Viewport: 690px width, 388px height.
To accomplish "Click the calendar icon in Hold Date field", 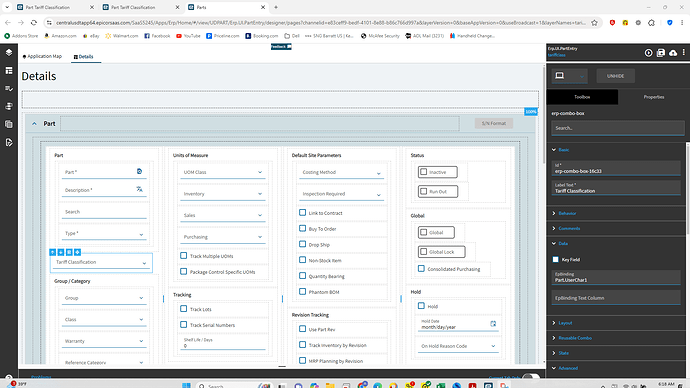I will (x=493, y=324).
